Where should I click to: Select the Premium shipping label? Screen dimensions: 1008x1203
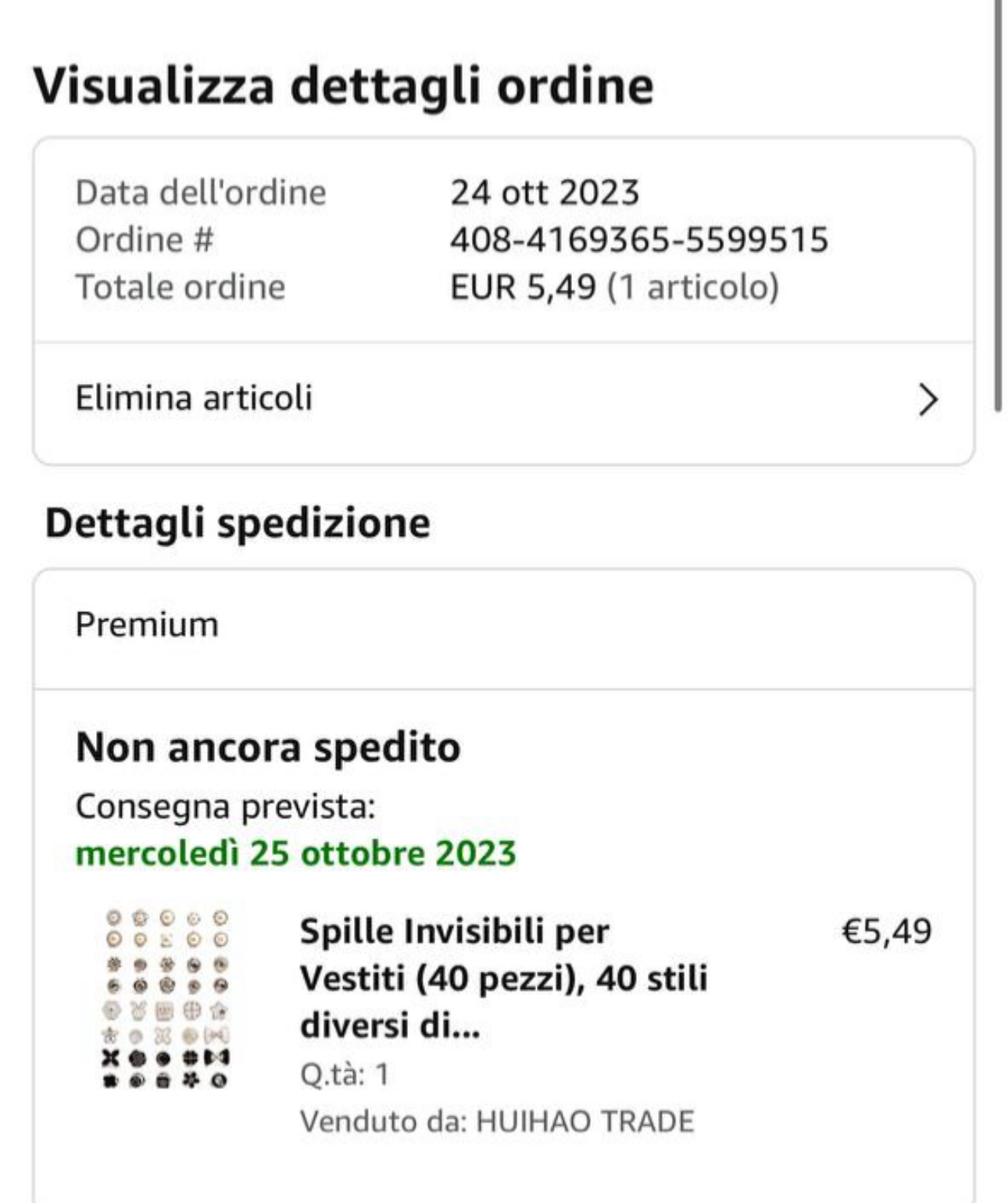point(147,625)
